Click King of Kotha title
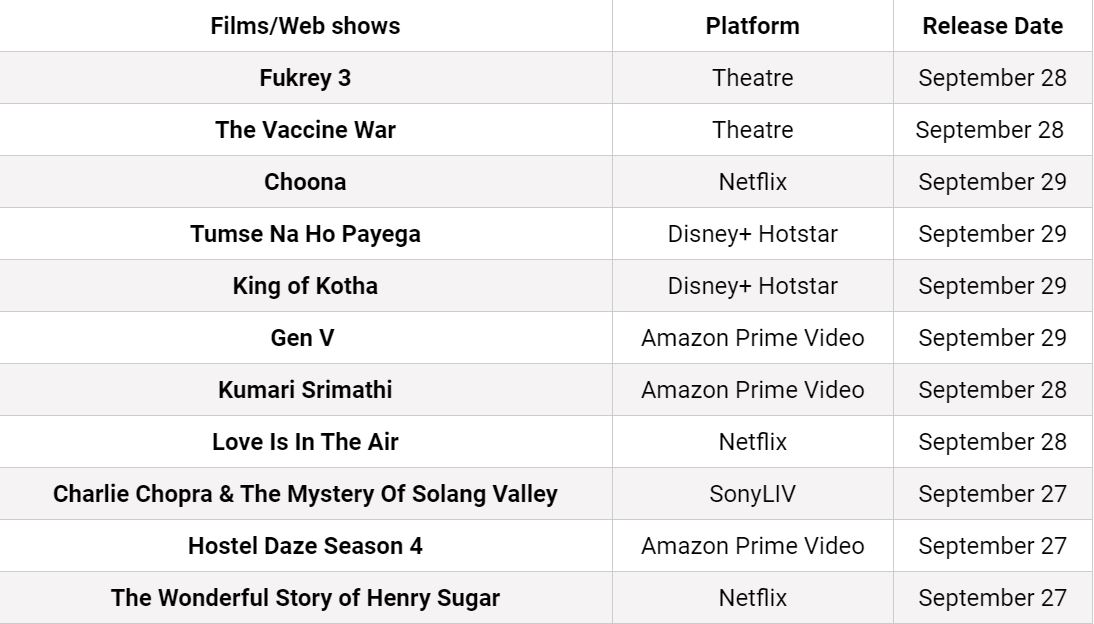This screenshot has height=624, width=1094. coord(305,285)
